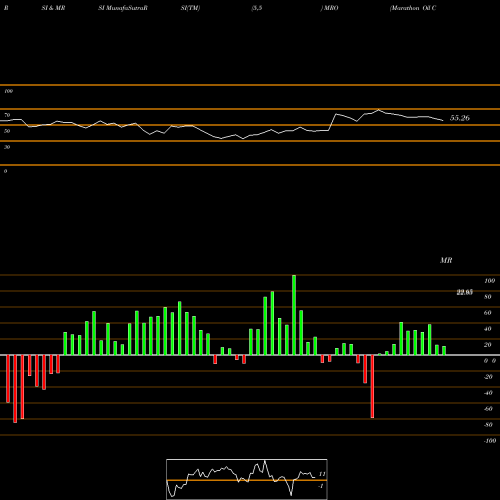Click the '55.26' RSI value label
The height and width of the screenshot is (500, 500).
[x=460, y=118]
